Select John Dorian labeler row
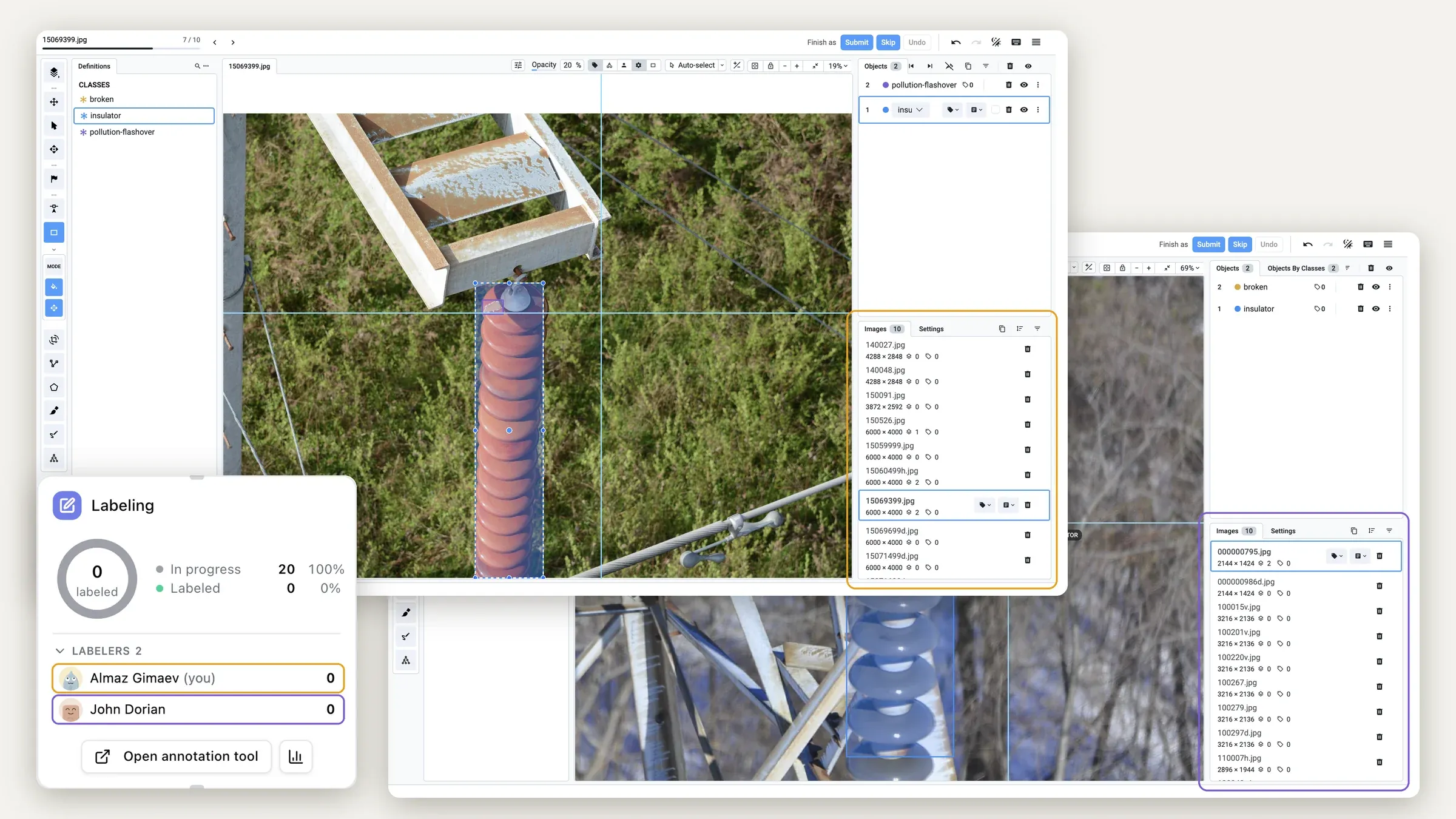 (198, 709)
